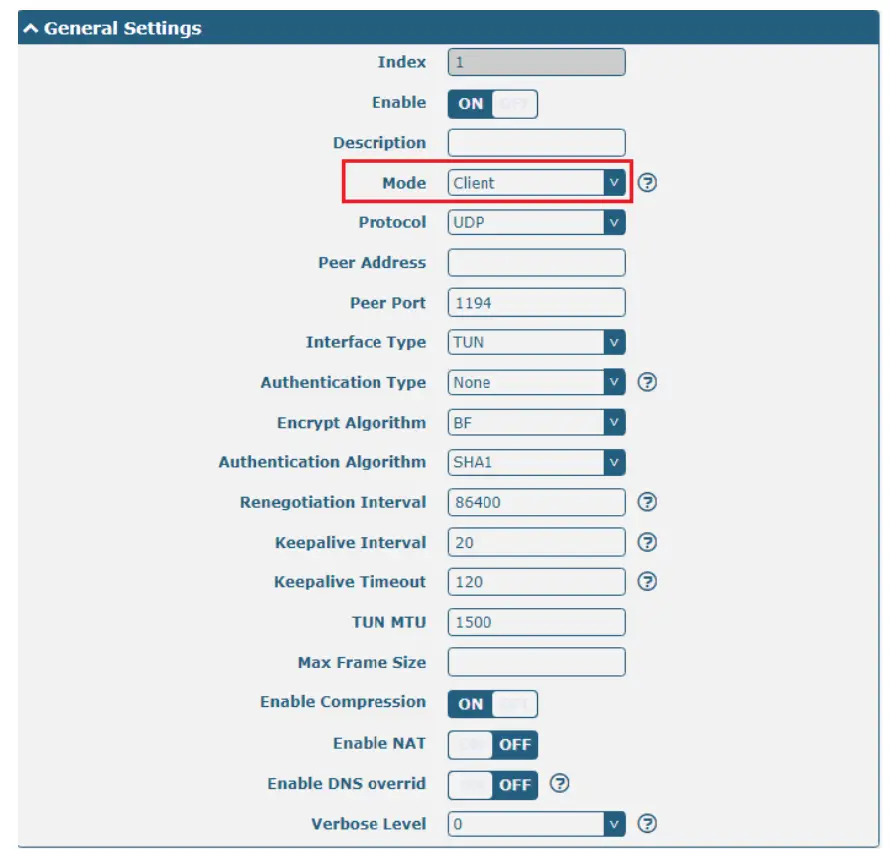Expand the Protocol dropdown
Image resolution: width=889 pixels, height=854 pixels.
pyautogui.click(x=536, y=222)
